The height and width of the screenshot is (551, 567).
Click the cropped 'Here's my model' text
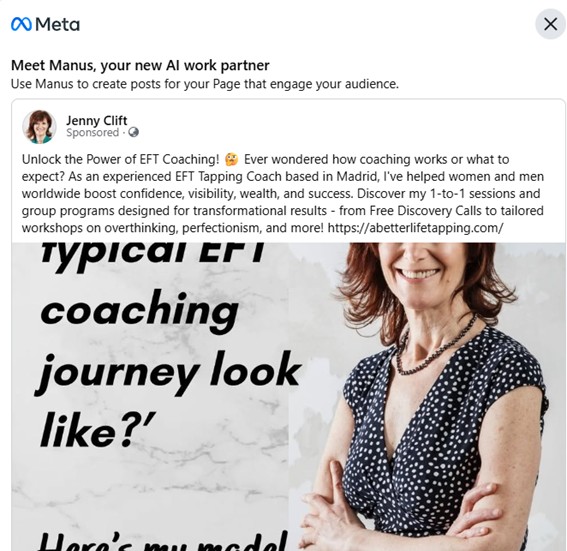(x=163, y=542)
